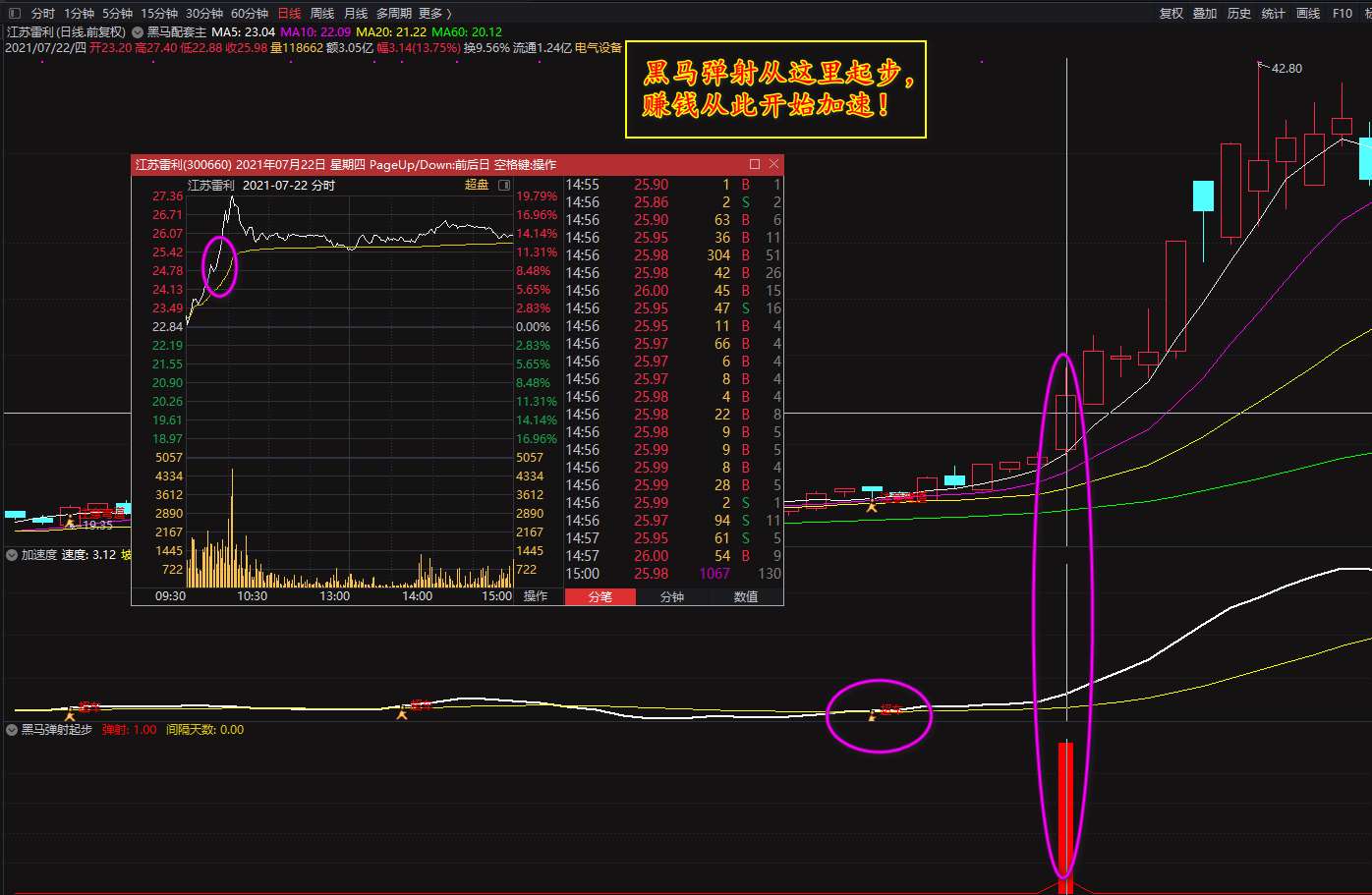This screenshot has height=895, width=1372.
Task: Open the 更多 period options
Action: click(x=434, y=13)
